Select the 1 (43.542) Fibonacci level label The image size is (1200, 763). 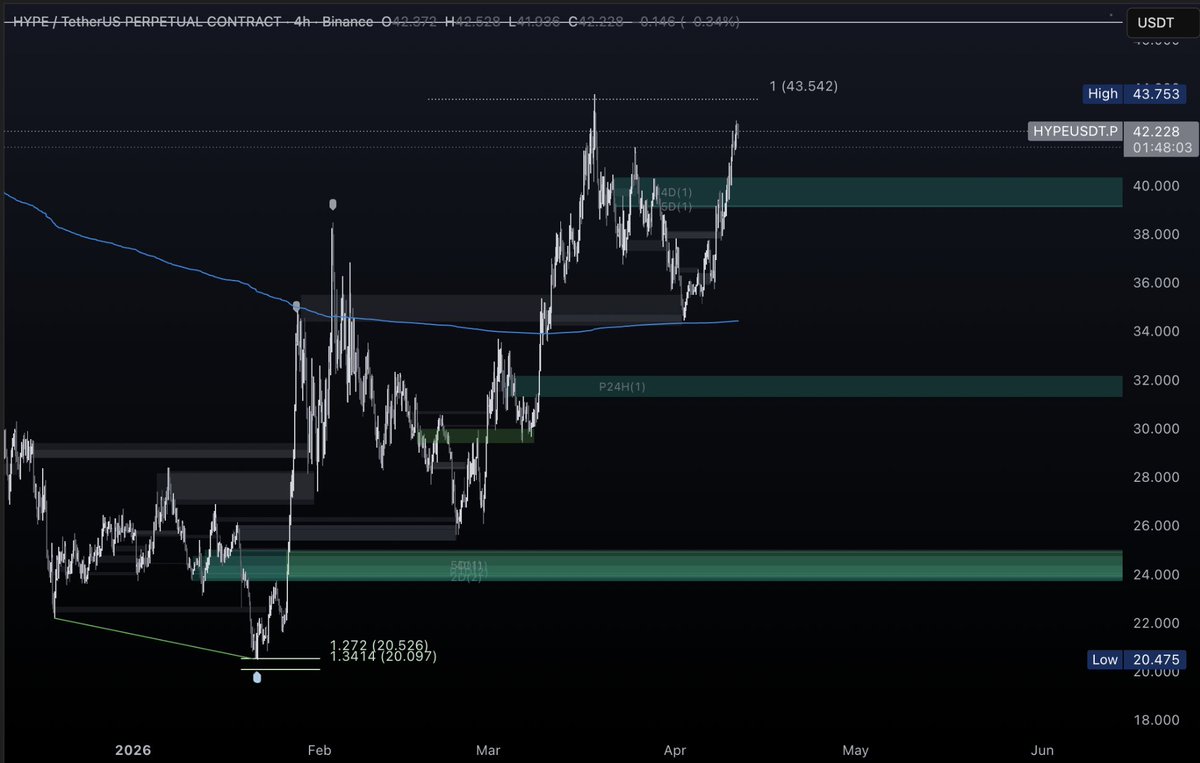point(804,87)
